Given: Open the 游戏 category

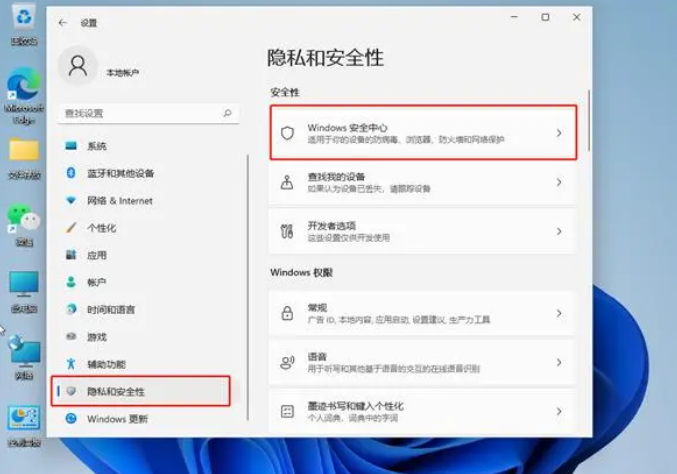Looking at the screenshot, I should tap(147, 336).
